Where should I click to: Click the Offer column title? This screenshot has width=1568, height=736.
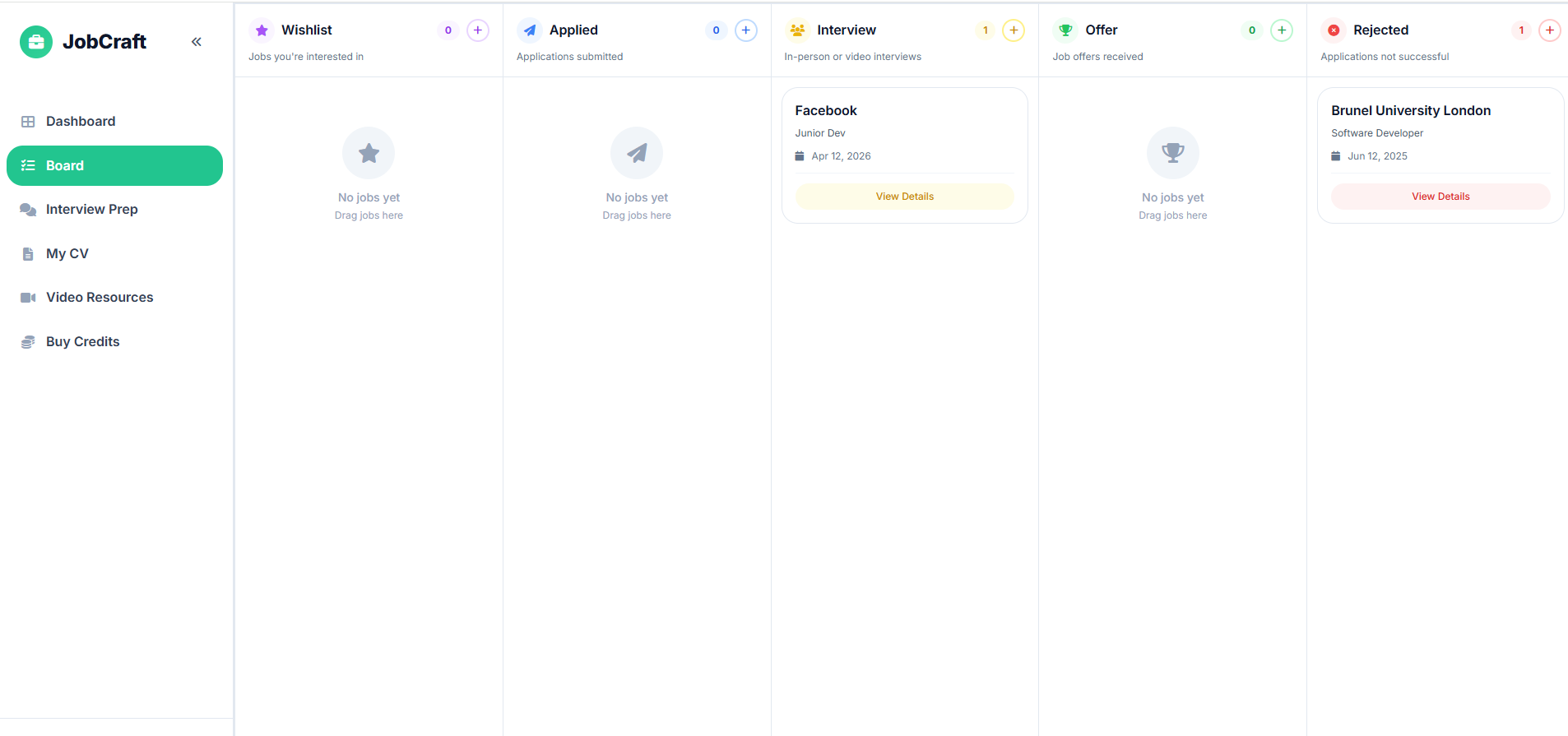(x=1102, y=30)
